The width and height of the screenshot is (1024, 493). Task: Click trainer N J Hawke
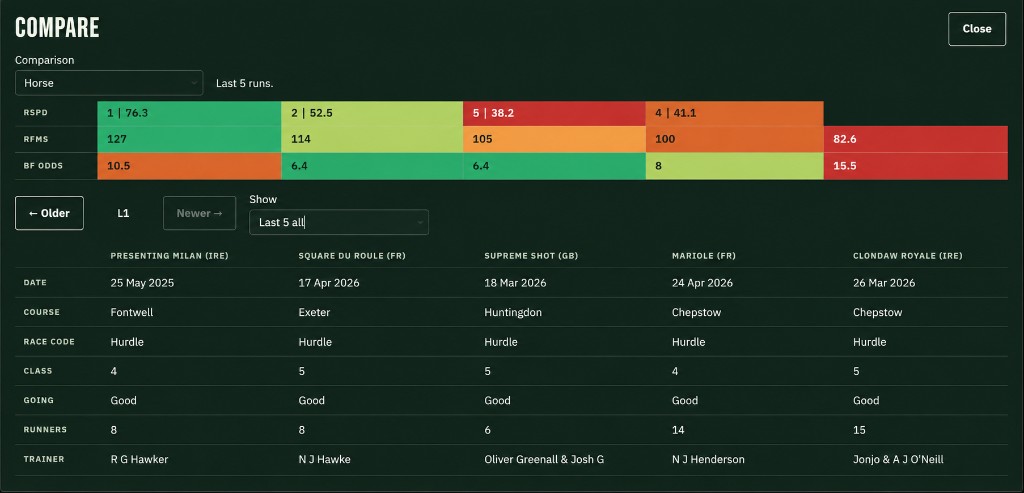(x=325, y=459)
